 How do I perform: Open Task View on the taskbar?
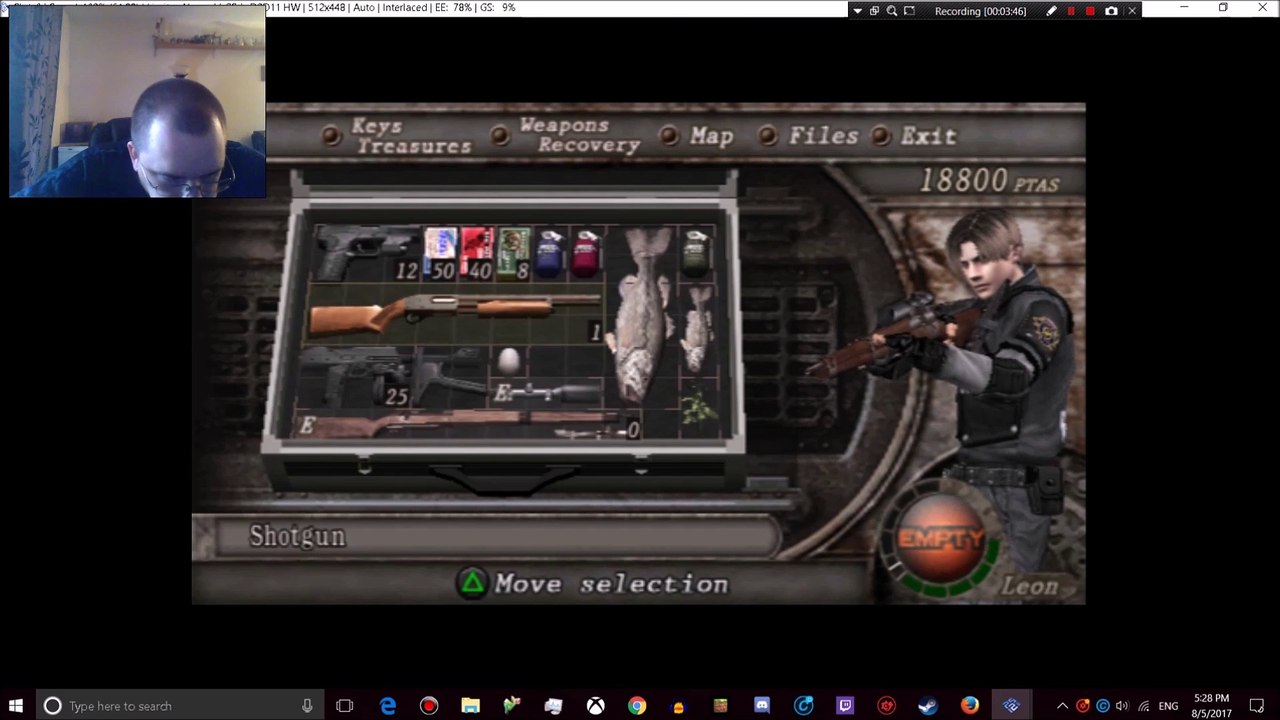[x=345, y=706]
